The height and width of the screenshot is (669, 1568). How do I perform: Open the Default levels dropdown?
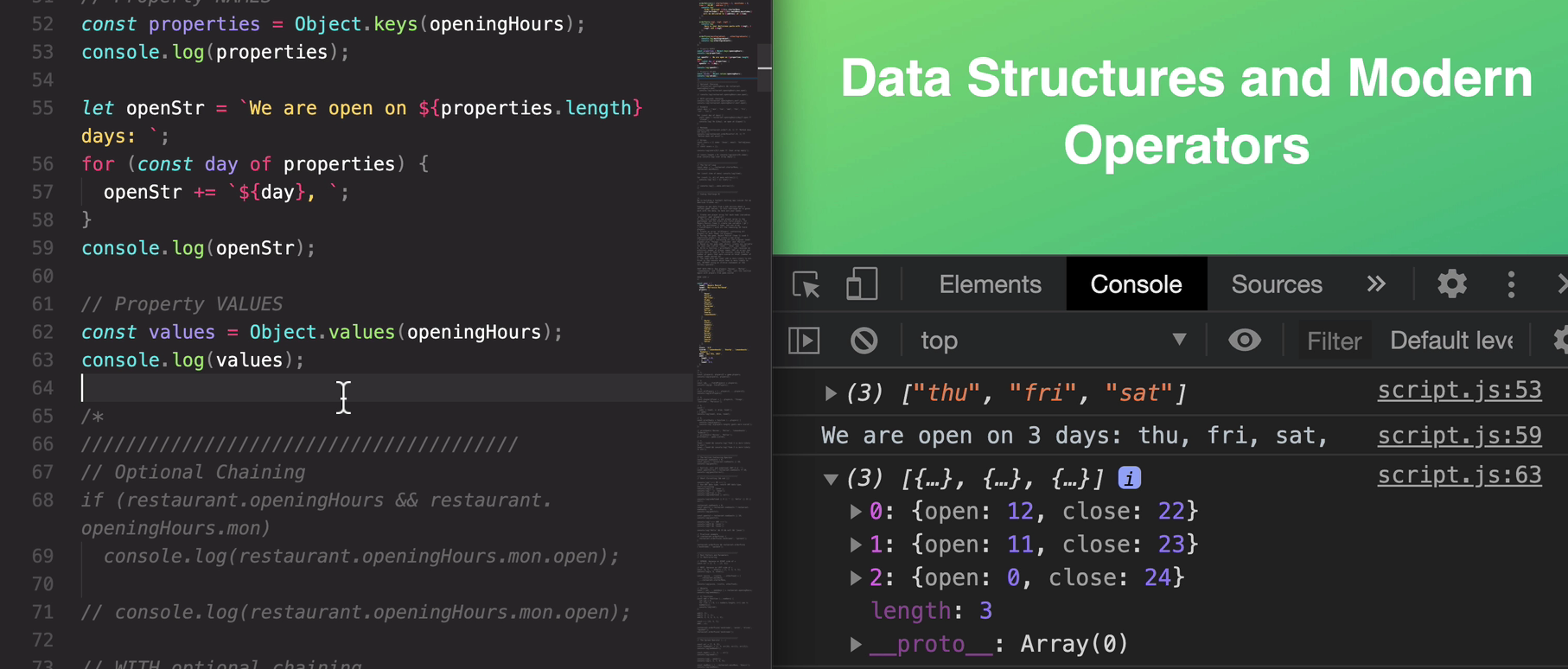tap(1451, 341)
